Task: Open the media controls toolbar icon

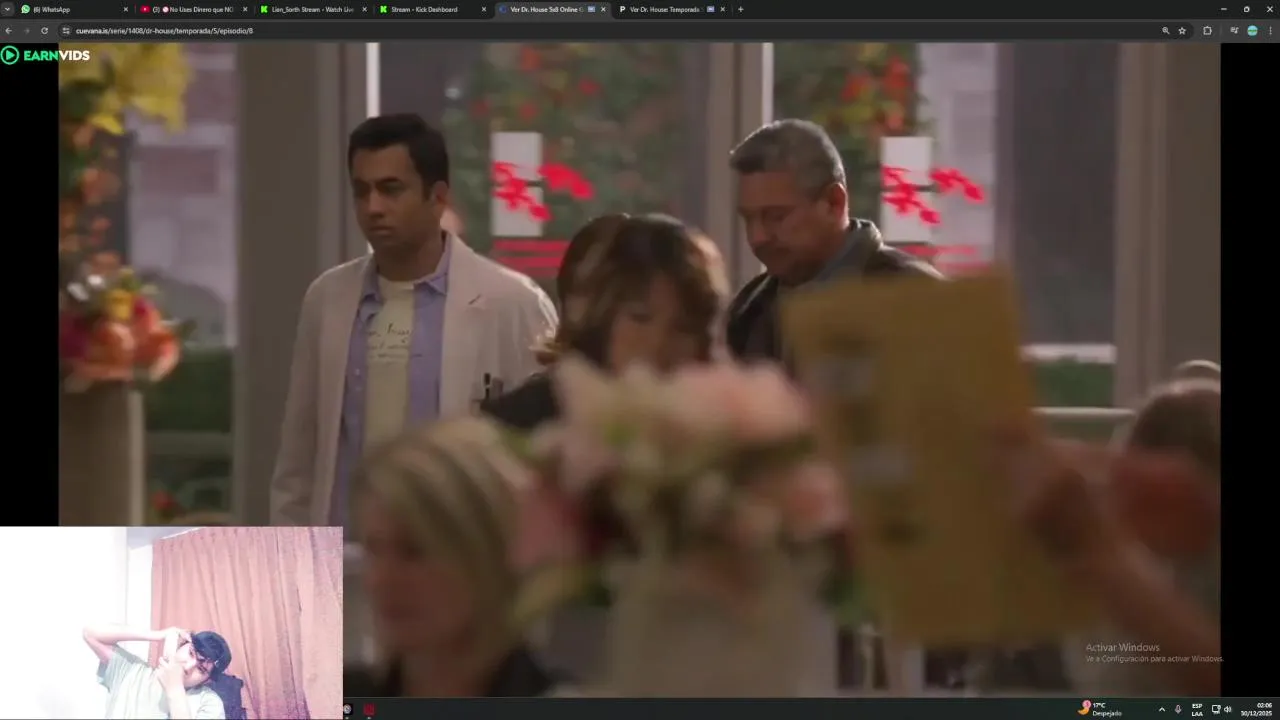Action: [x=1234, y=31]
